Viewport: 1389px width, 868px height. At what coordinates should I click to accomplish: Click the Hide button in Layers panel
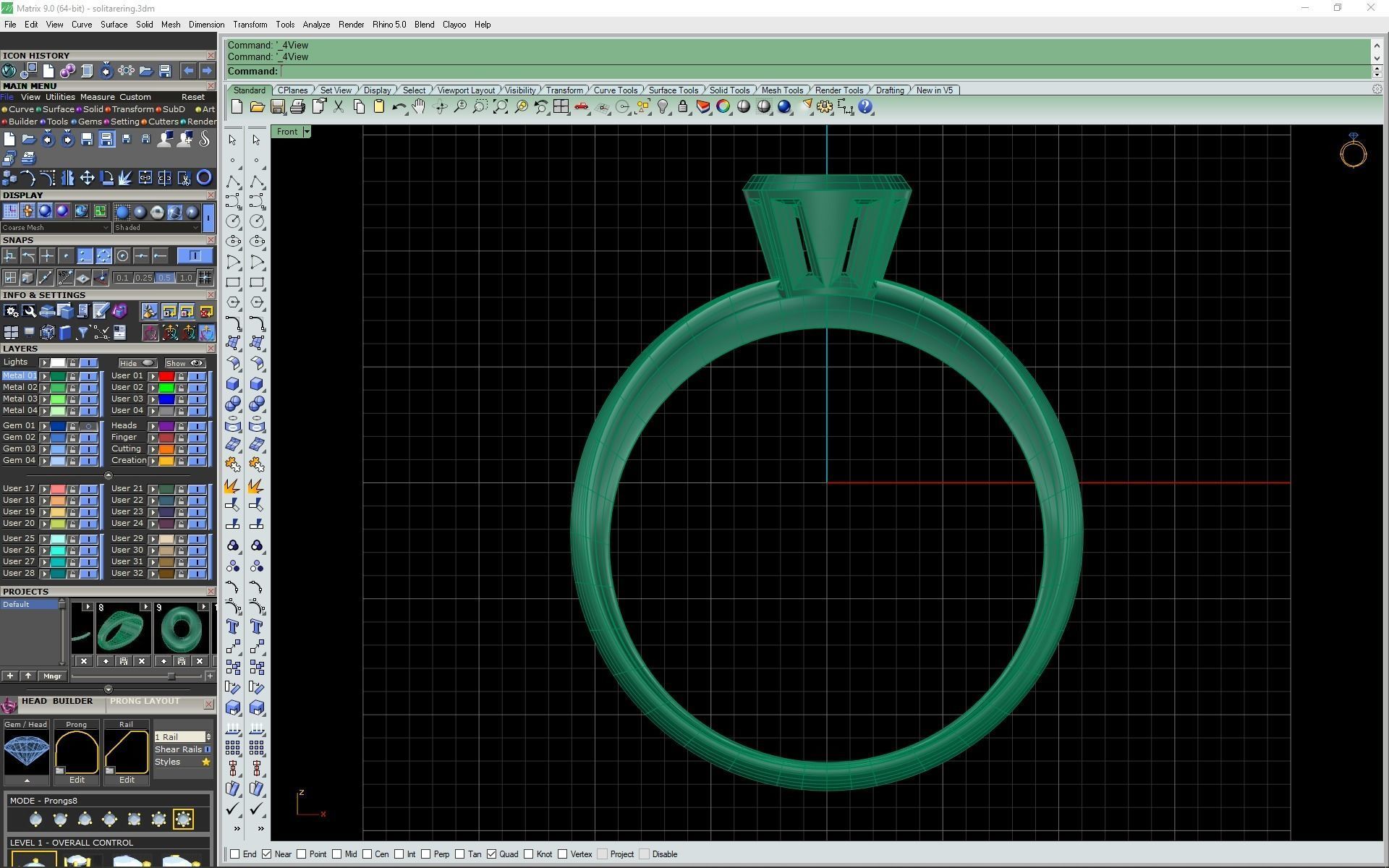[x=137, y=363]
